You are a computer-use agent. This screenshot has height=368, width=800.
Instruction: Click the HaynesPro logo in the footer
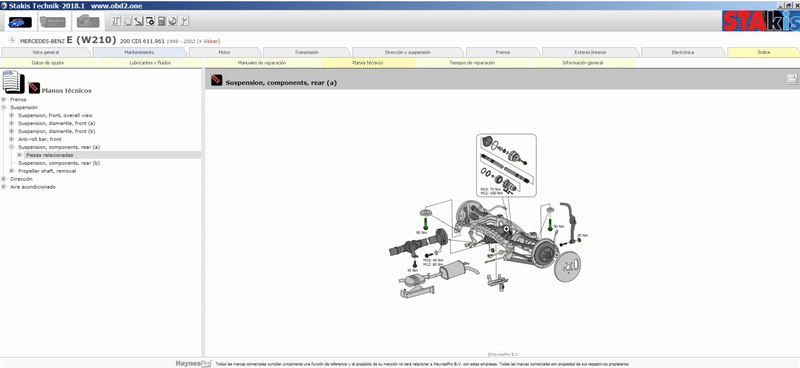click(193, 363)
